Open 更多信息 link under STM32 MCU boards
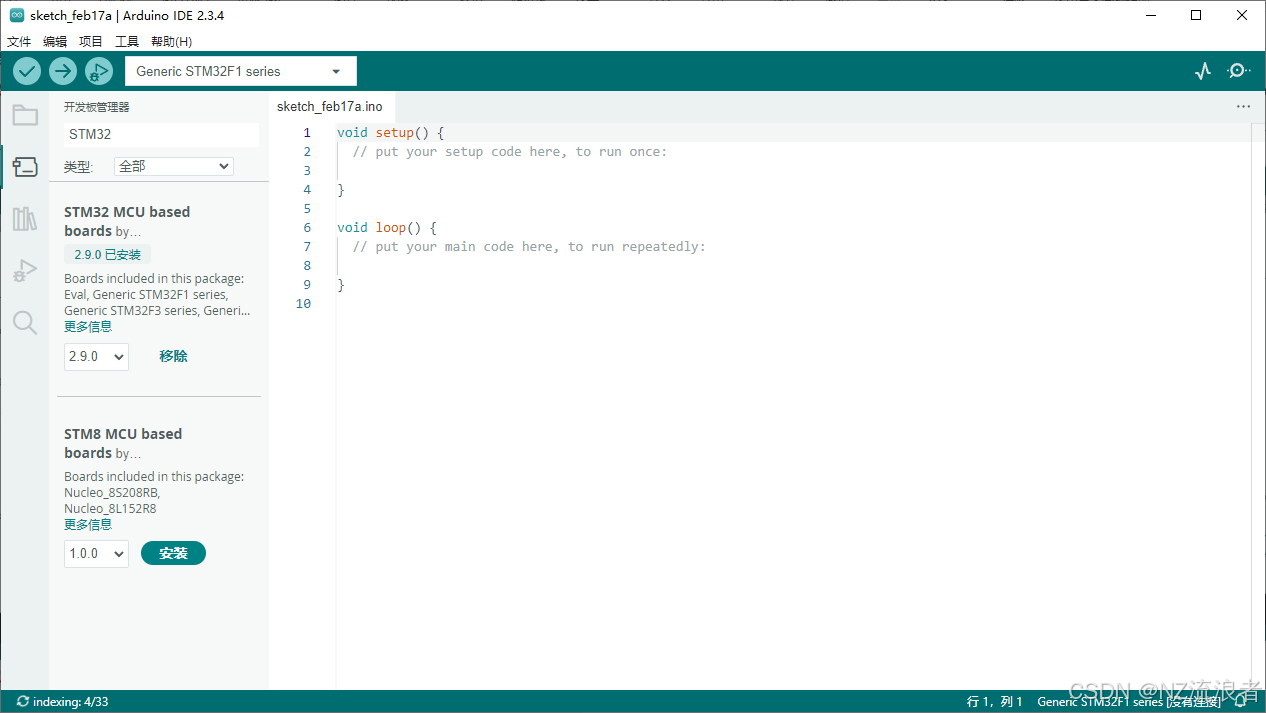The width and height of the screenshot is (1266, 713). tap(88, 326)
